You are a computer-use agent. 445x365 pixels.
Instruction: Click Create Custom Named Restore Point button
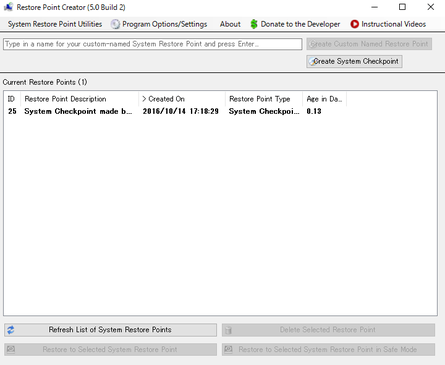(369, 44)
